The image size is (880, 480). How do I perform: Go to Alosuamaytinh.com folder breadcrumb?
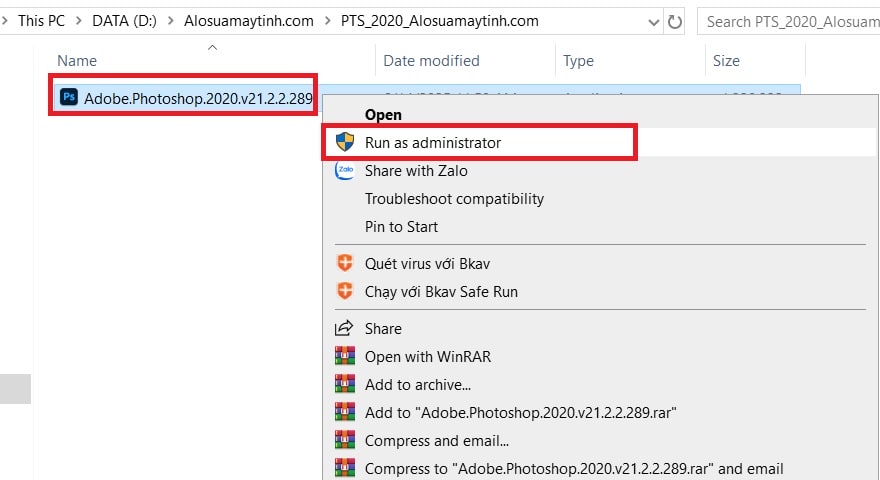(249, 21)
